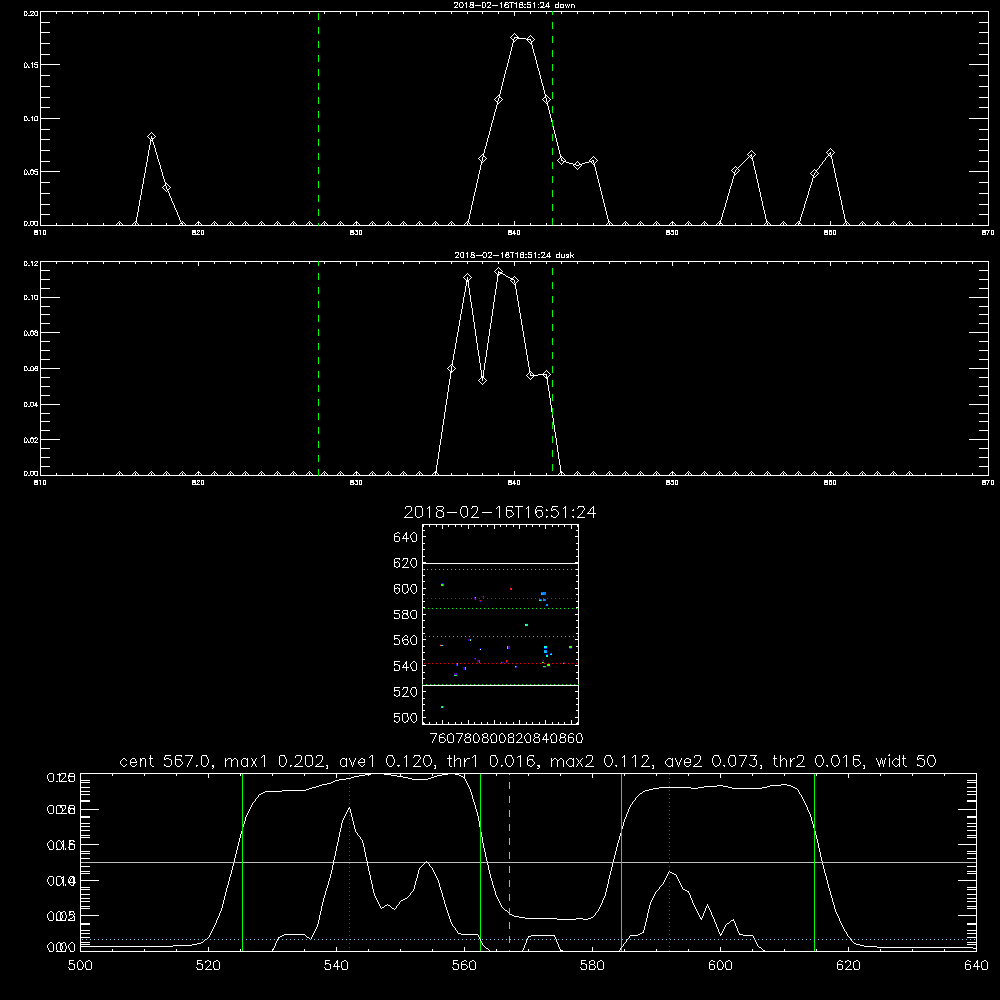Click the solid green line near 615 in bottom plot

[x=814, y=862]
